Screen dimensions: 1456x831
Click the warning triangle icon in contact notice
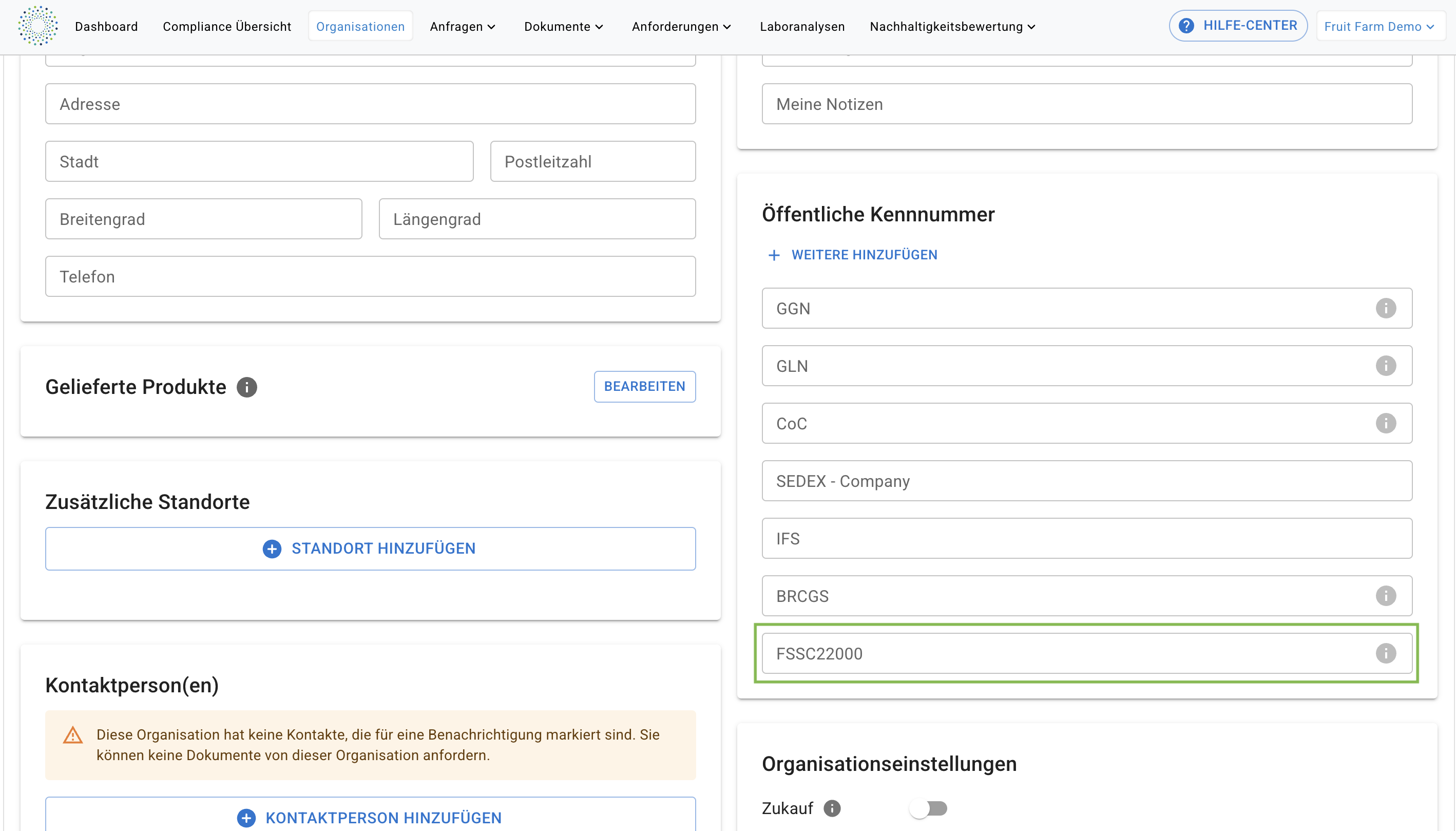pyautogui.click(x=72, y=735)
